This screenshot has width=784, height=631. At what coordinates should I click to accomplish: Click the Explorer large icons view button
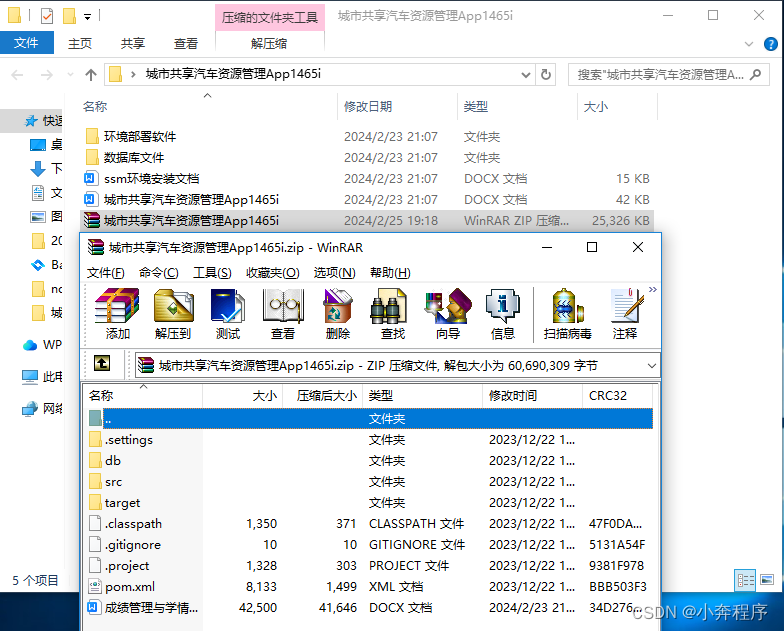[x=767, y=580]
